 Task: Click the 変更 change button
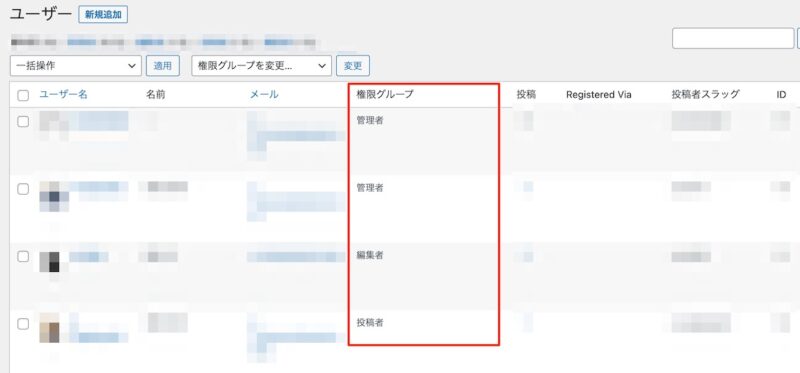353,66
